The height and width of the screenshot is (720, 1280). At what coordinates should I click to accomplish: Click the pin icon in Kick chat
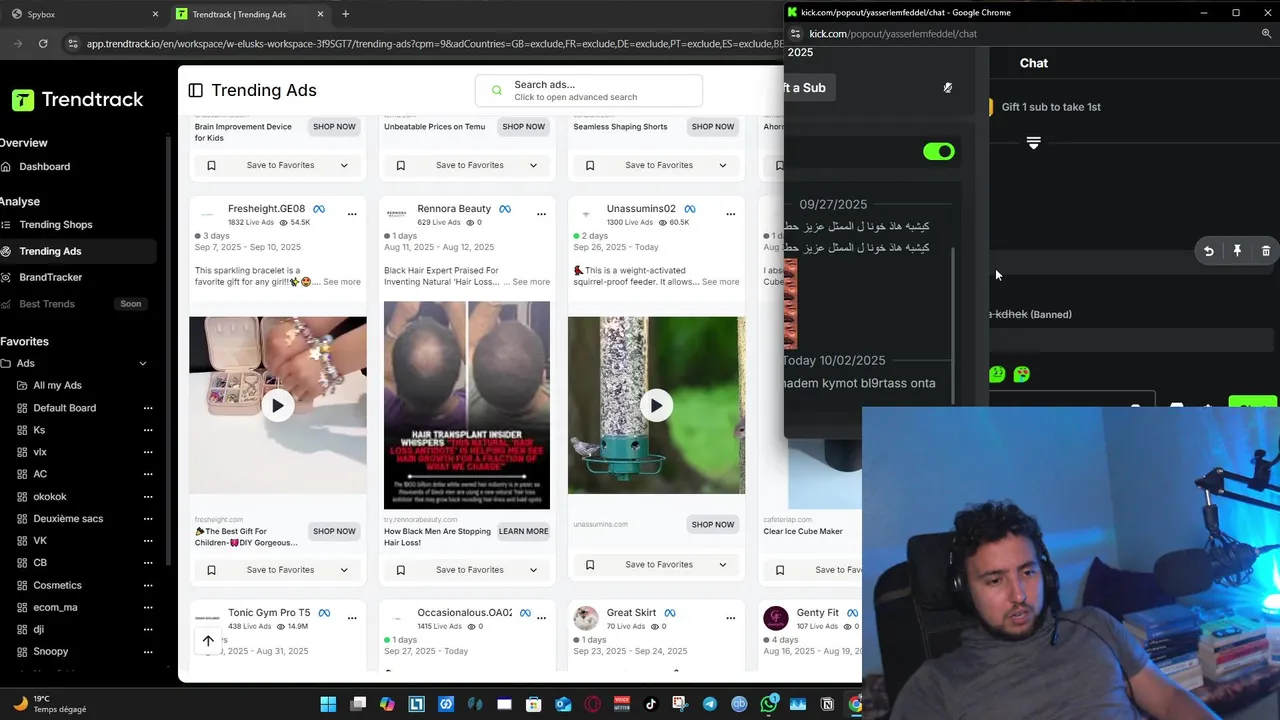click(x=1237, y=251)
